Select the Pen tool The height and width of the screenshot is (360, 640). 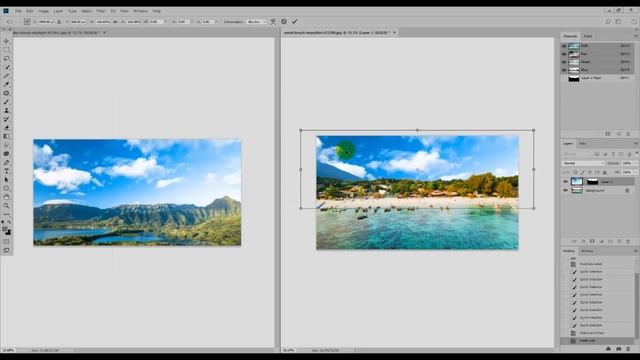pyautogui.click(x=6, y=162)
